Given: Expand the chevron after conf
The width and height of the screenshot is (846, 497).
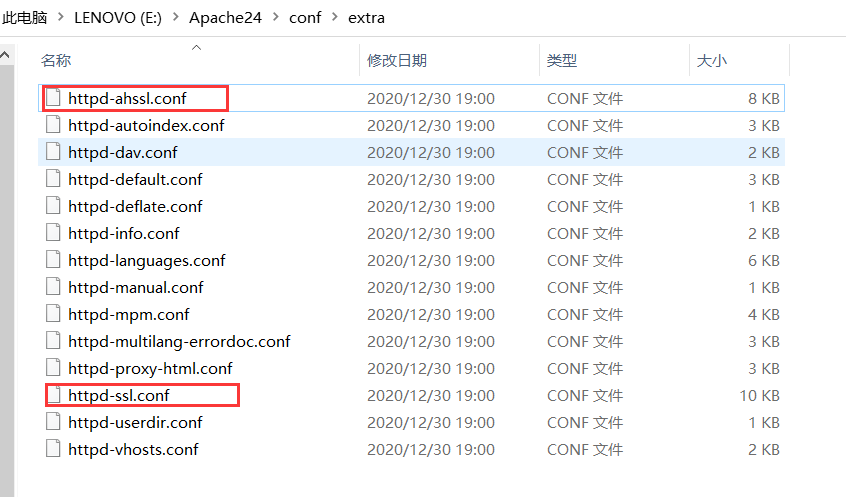Looking at the screenshot, I should tap(335, 17).
